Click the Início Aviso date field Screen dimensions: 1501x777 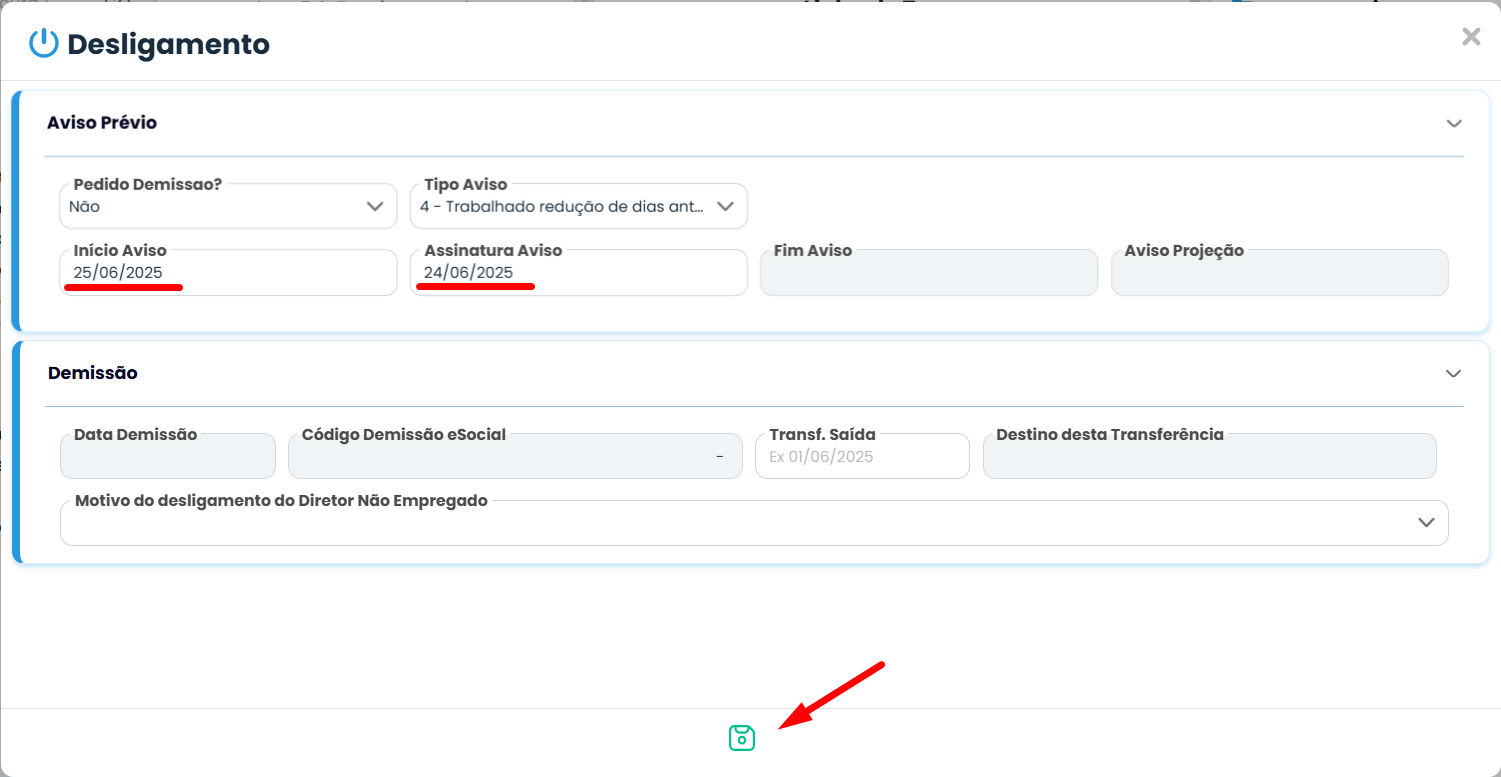[228, 272]
